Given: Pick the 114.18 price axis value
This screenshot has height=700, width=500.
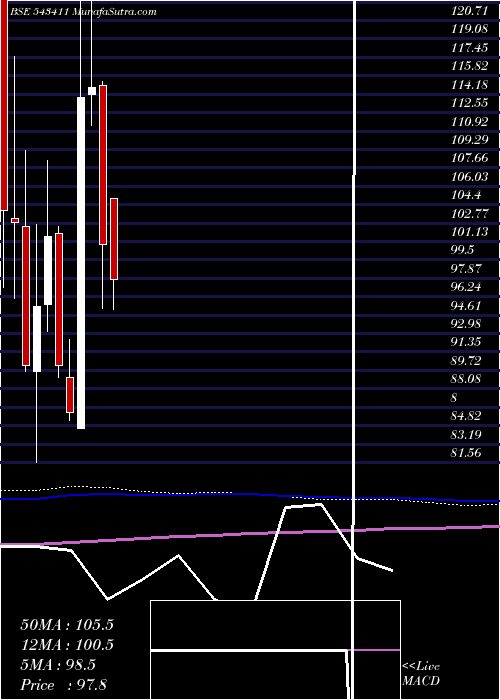Looking at the screenshot, I should click(x=470, y=85).
